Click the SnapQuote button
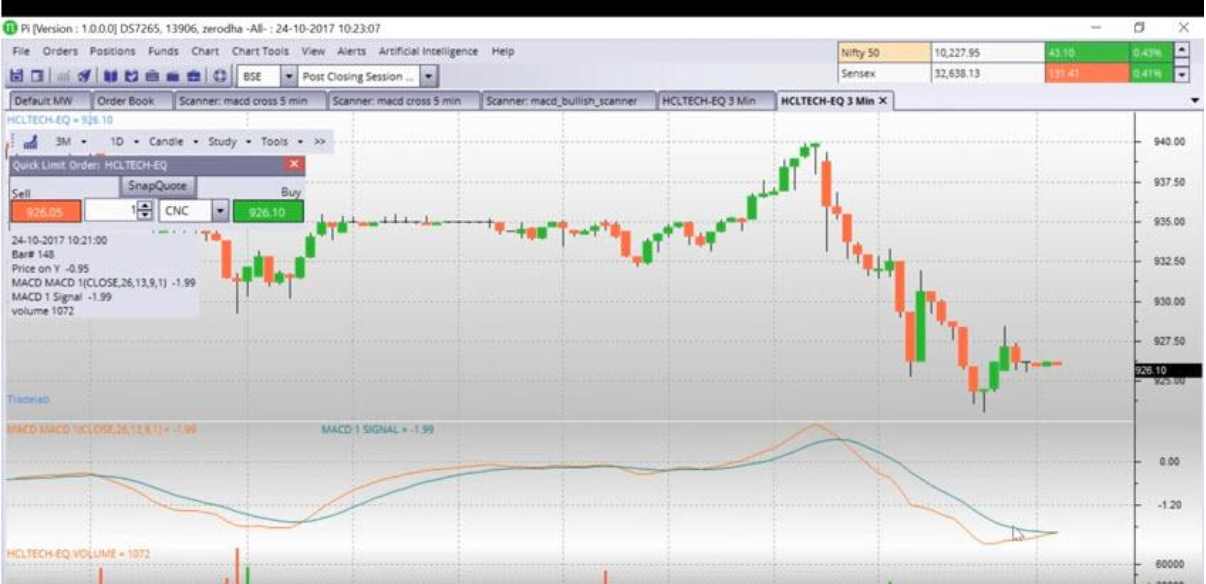The width and height of the screenshot is (1206, 584). coord(159,186)
